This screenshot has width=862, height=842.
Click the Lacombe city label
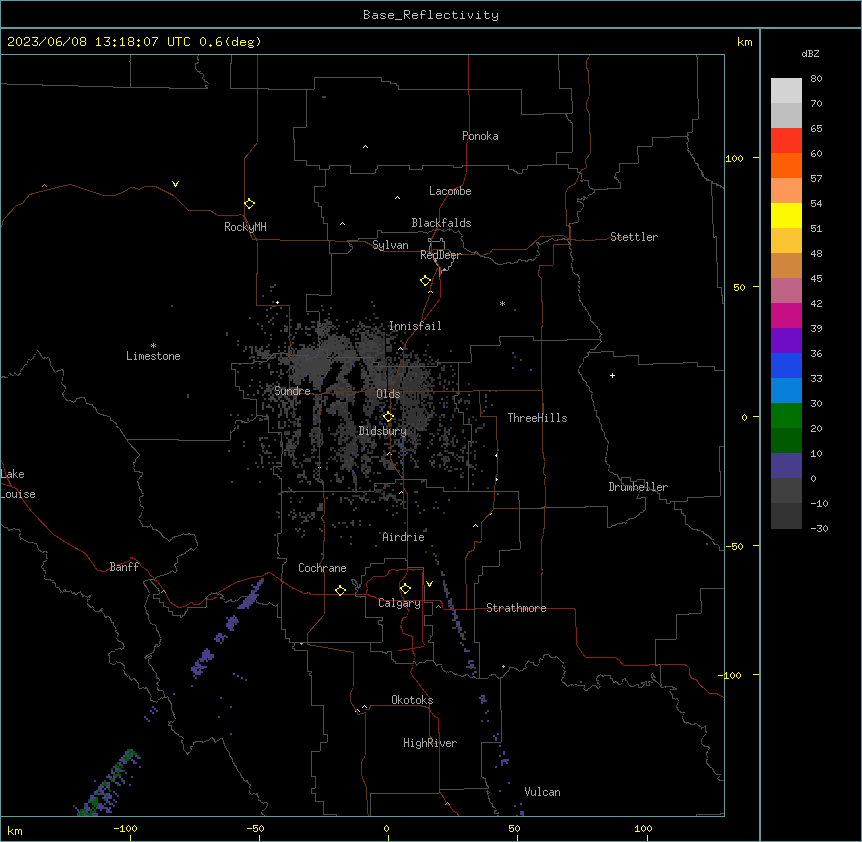pyautogui.click(x=450, y=191)
